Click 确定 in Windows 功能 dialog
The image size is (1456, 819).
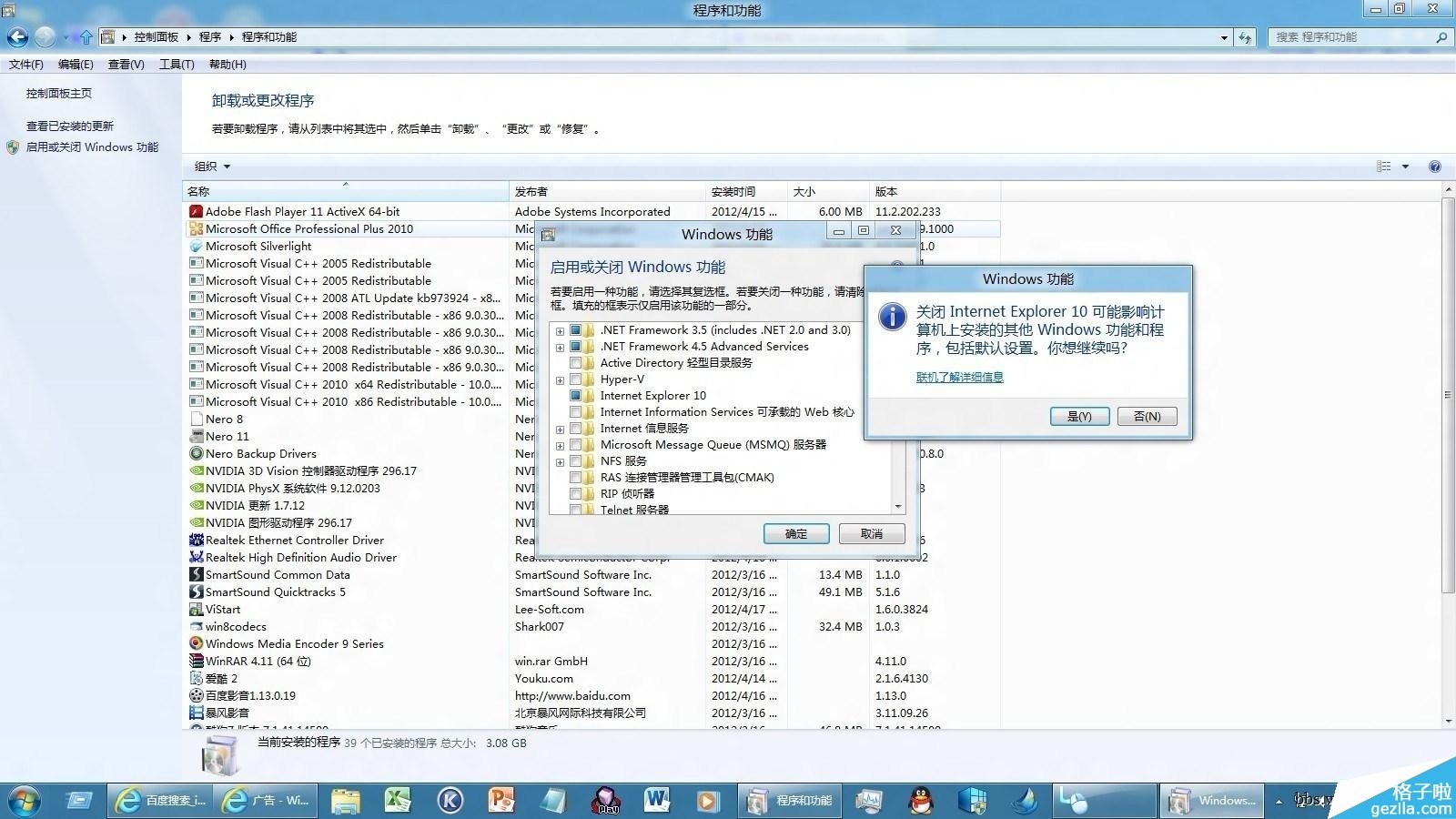(796, 533)
